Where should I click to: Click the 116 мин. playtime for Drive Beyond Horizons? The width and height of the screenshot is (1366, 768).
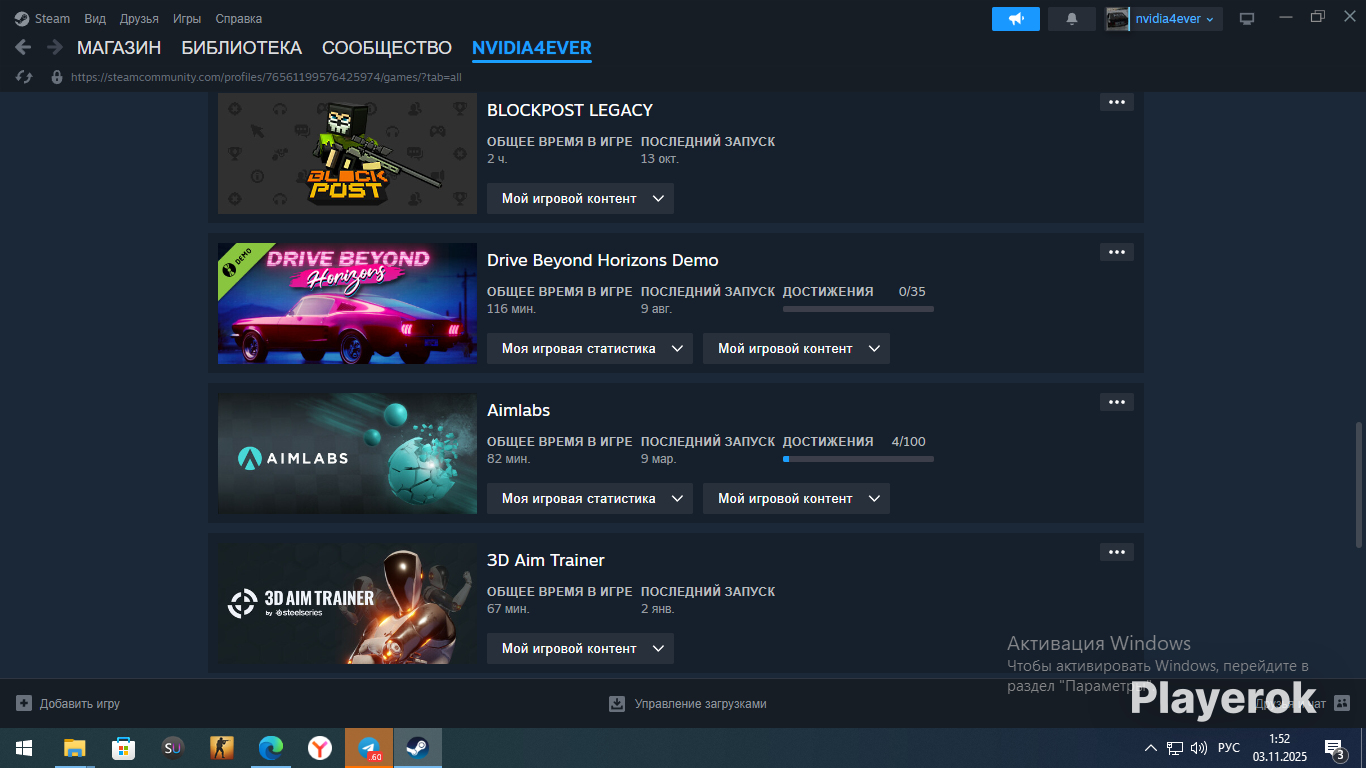click(512, 309)
